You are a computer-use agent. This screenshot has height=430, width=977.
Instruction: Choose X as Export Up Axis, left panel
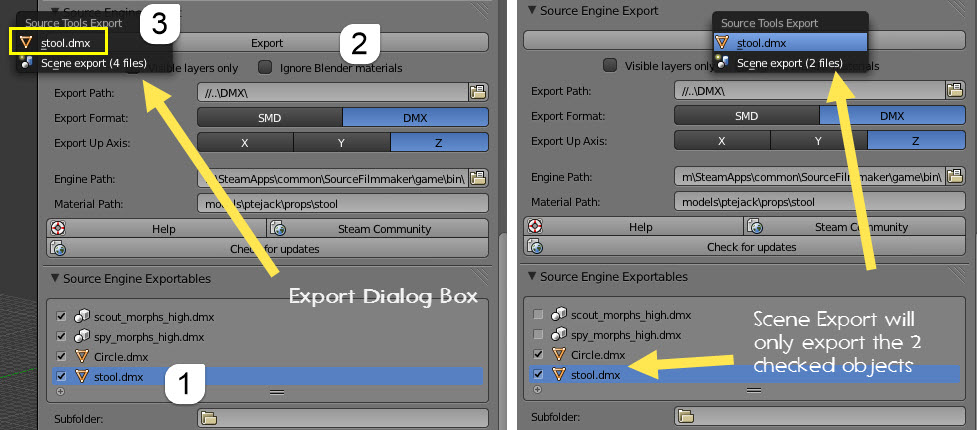point(245,142)
